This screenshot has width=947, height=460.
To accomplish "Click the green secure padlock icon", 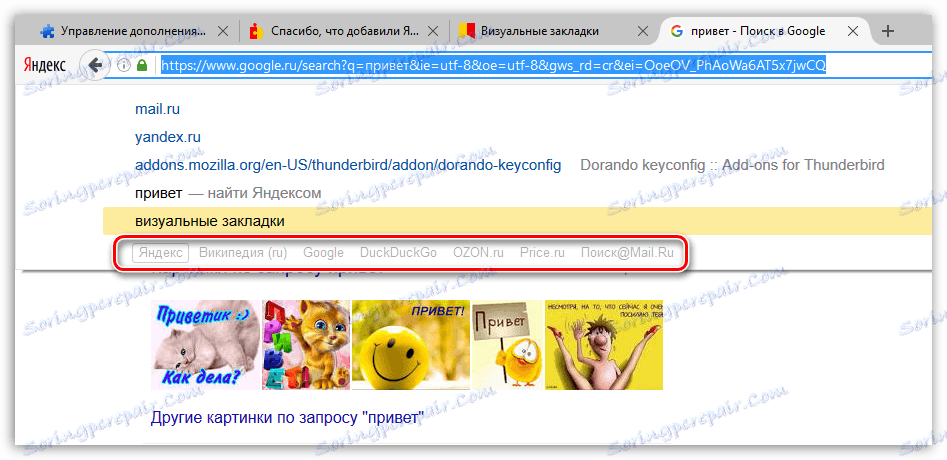I will click(x=142, y=65).
